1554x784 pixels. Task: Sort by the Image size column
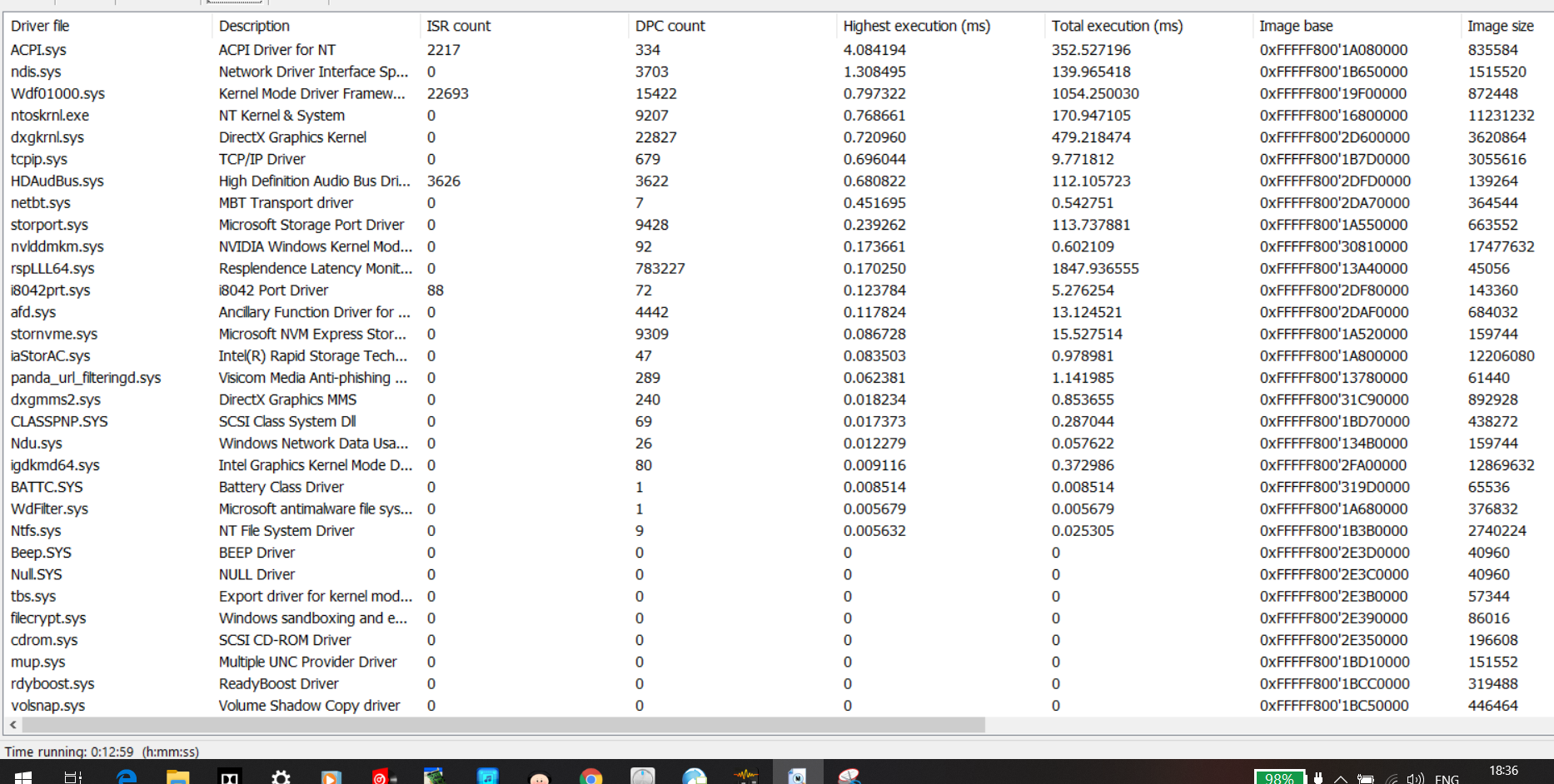(x=1507, y=26)
